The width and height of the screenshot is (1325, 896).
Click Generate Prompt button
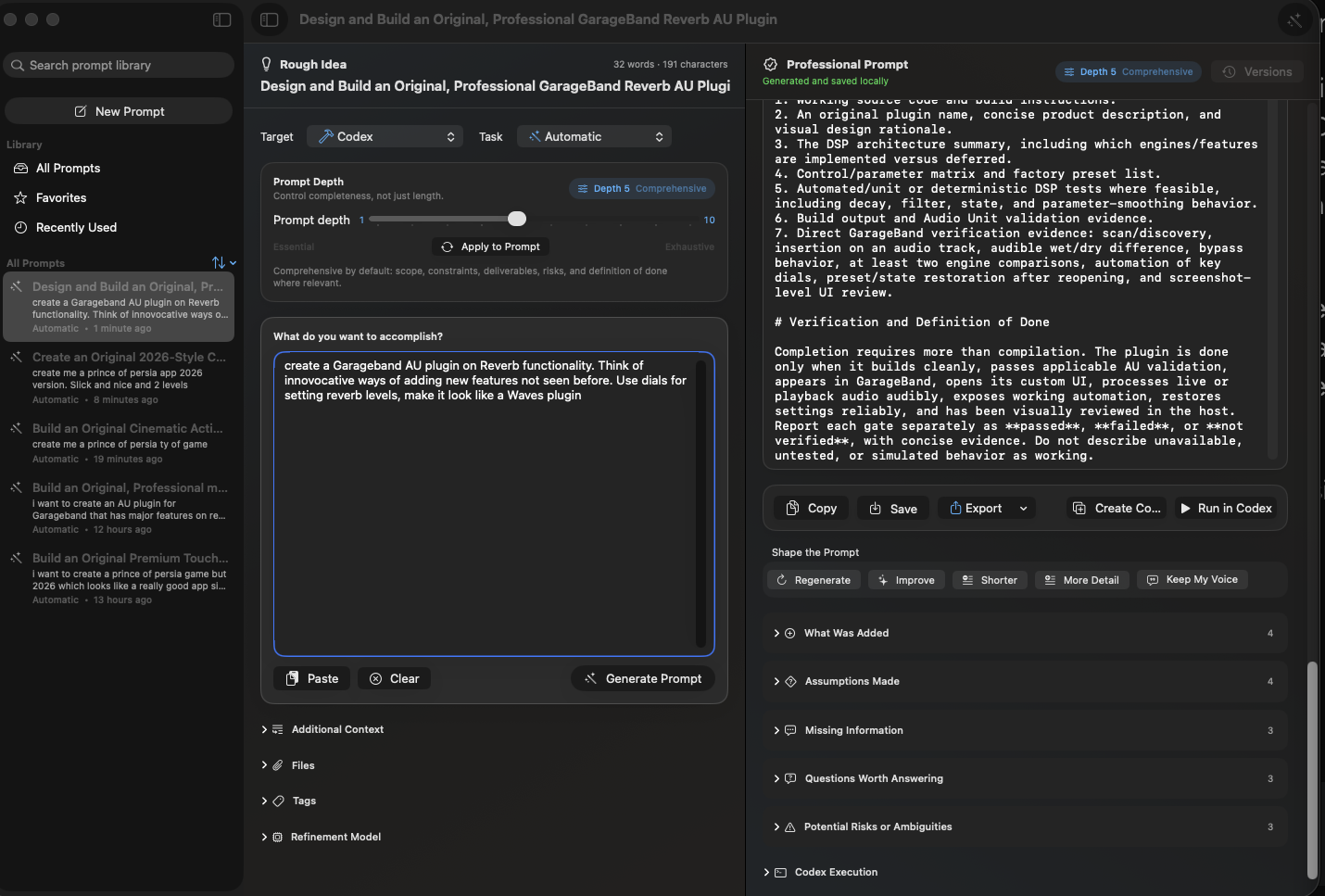click(x=643, y=679)
